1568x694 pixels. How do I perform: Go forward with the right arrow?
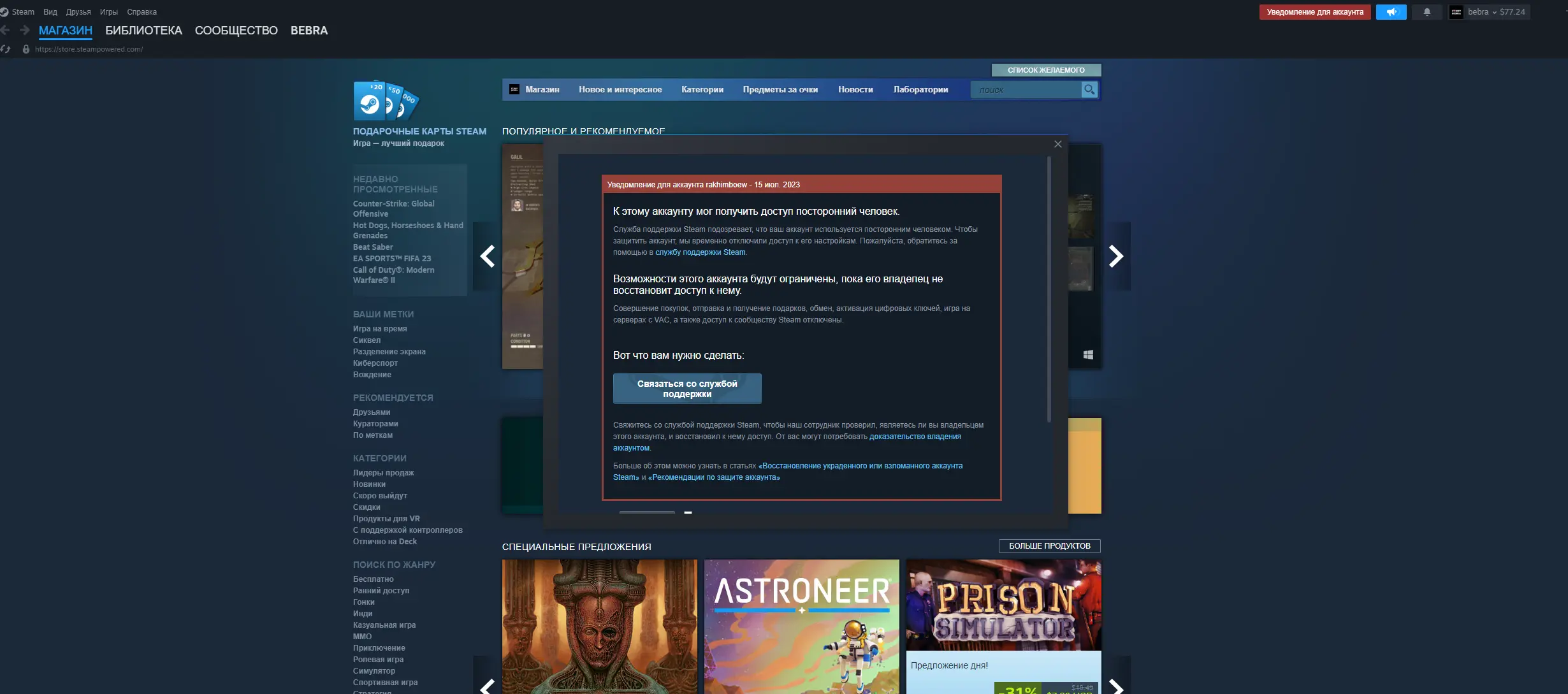(25, 30)
